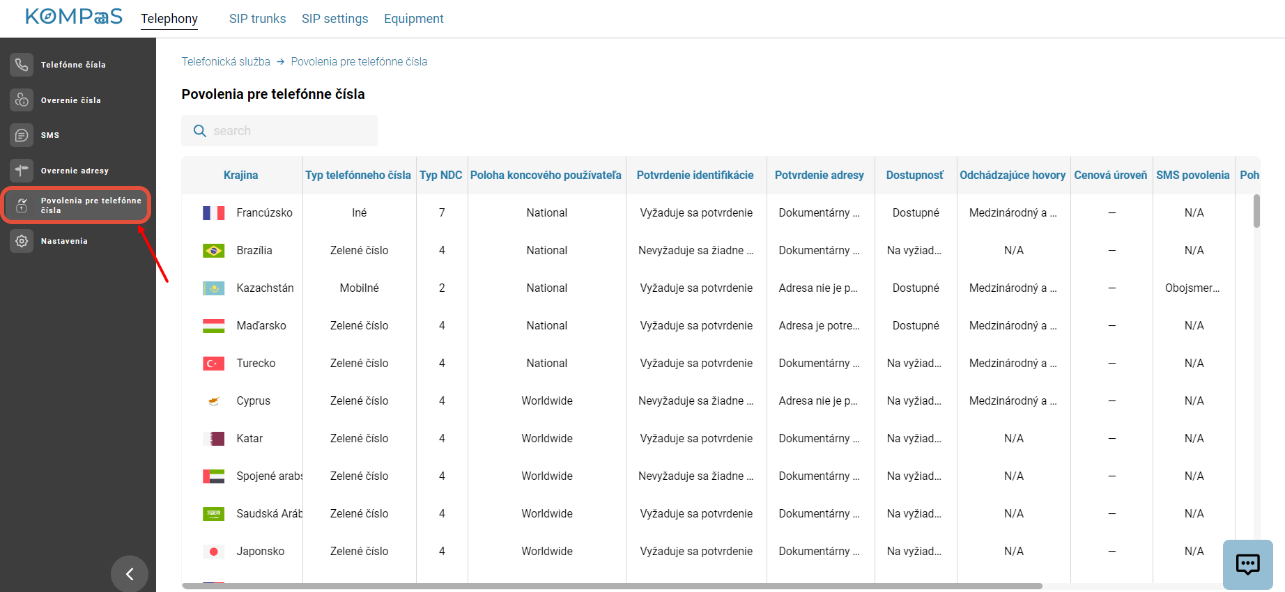Viewport: 1285px width, 592px height.
Task: Open the chat support widget
Action: click(1248, 564)
